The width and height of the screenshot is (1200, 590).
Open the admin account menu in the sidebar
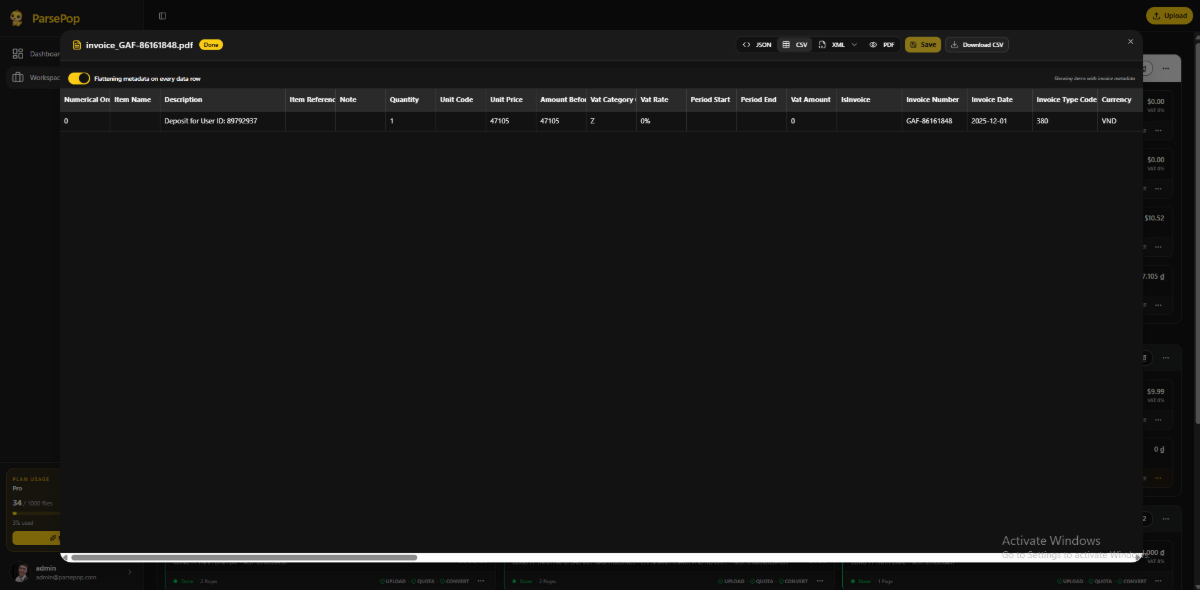tap(70, 572)
